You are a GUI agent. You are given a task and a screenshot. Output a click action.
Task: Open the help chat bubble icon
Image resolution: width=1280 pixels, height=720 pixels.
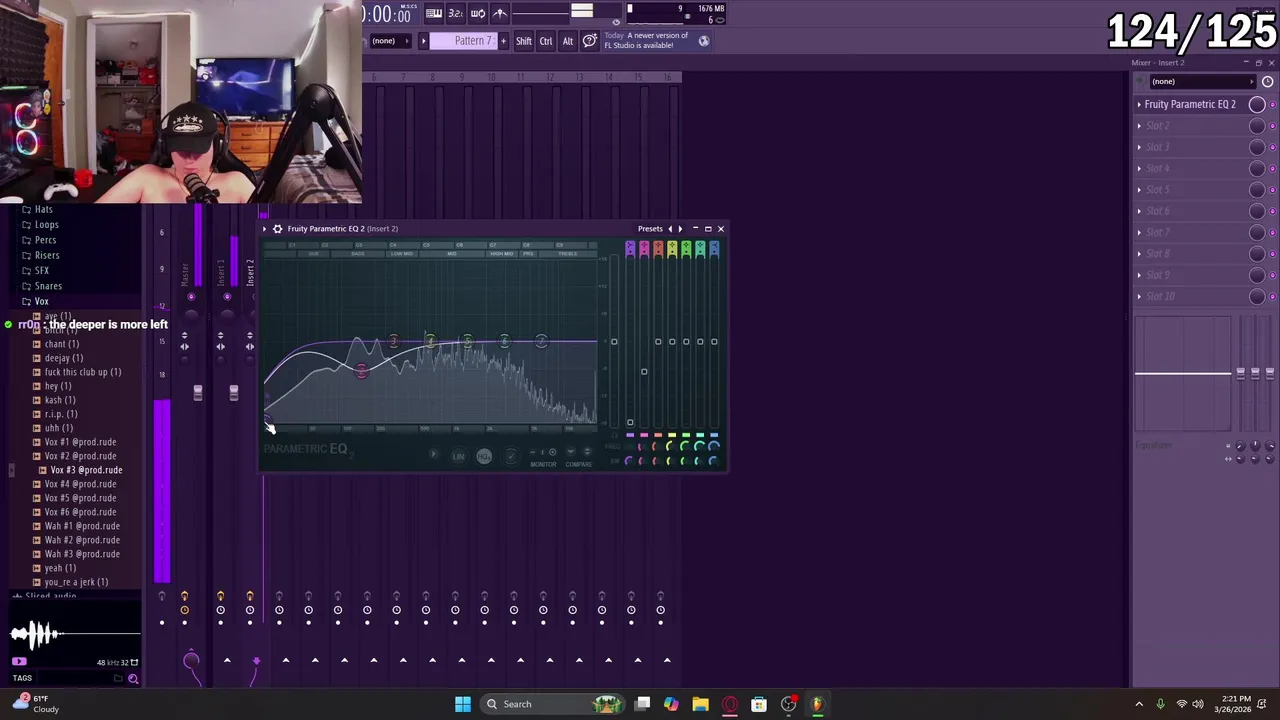[590, 40]
